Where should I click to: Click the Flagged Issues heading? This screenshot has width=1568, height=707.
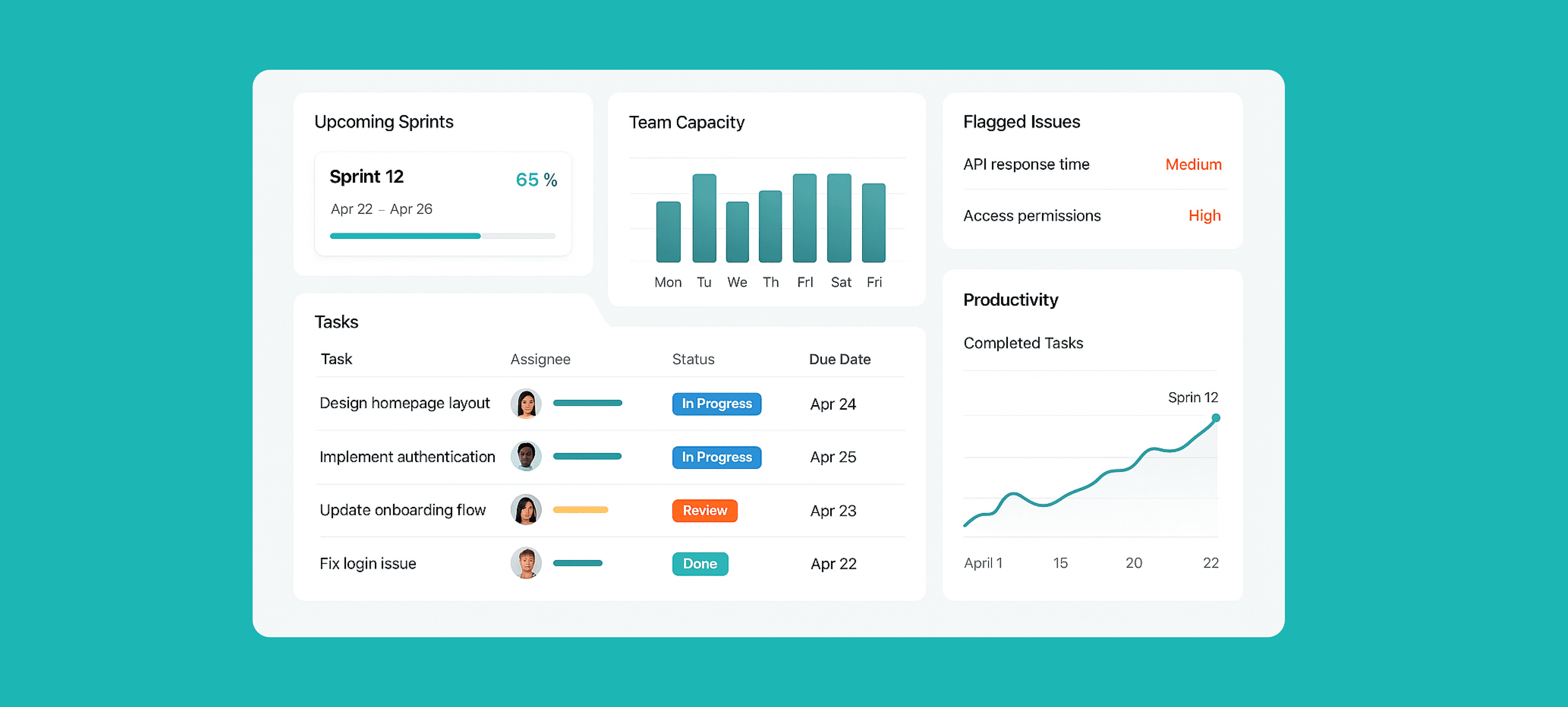(1021, 122)
